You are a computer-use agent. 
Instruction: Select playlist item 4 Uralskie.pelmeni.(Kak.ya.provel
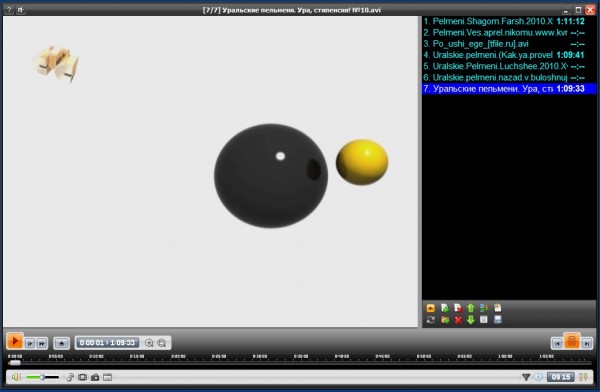click(x=509, y=55)
